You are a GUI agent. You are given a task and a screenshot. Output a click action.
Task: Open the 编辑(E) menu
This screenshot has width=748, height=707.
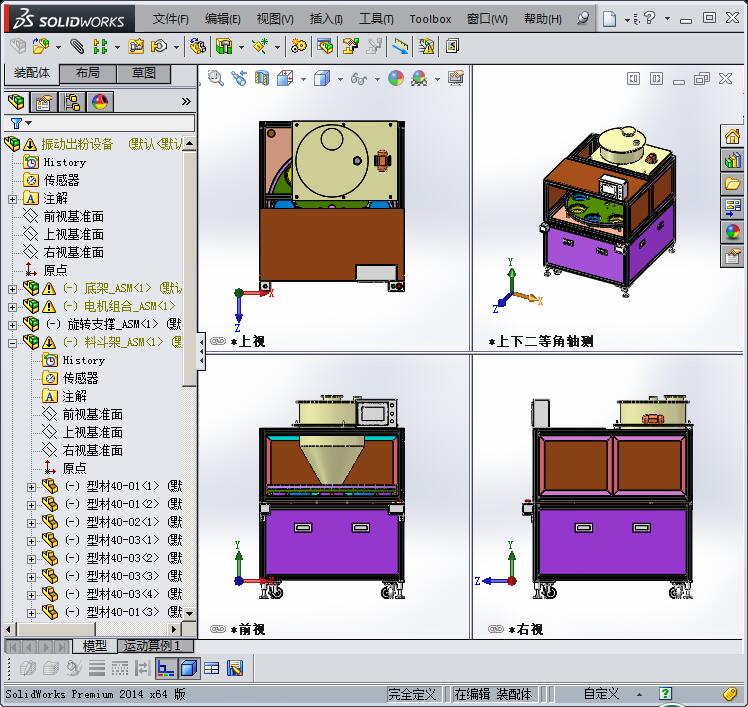[x=222, y=19]
